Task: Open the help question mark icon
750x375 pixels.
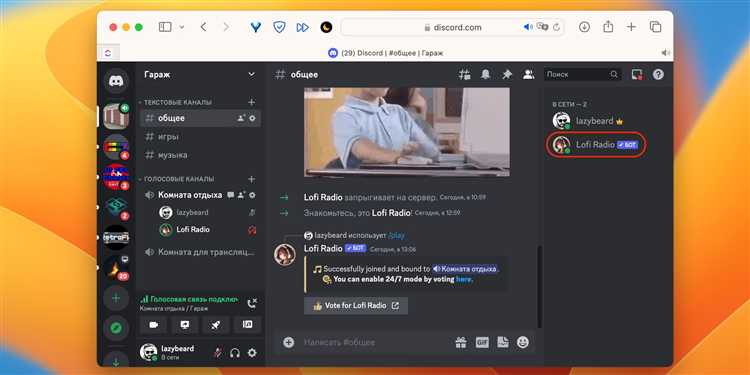Action: pyautogui.click(x=658, y=74)
